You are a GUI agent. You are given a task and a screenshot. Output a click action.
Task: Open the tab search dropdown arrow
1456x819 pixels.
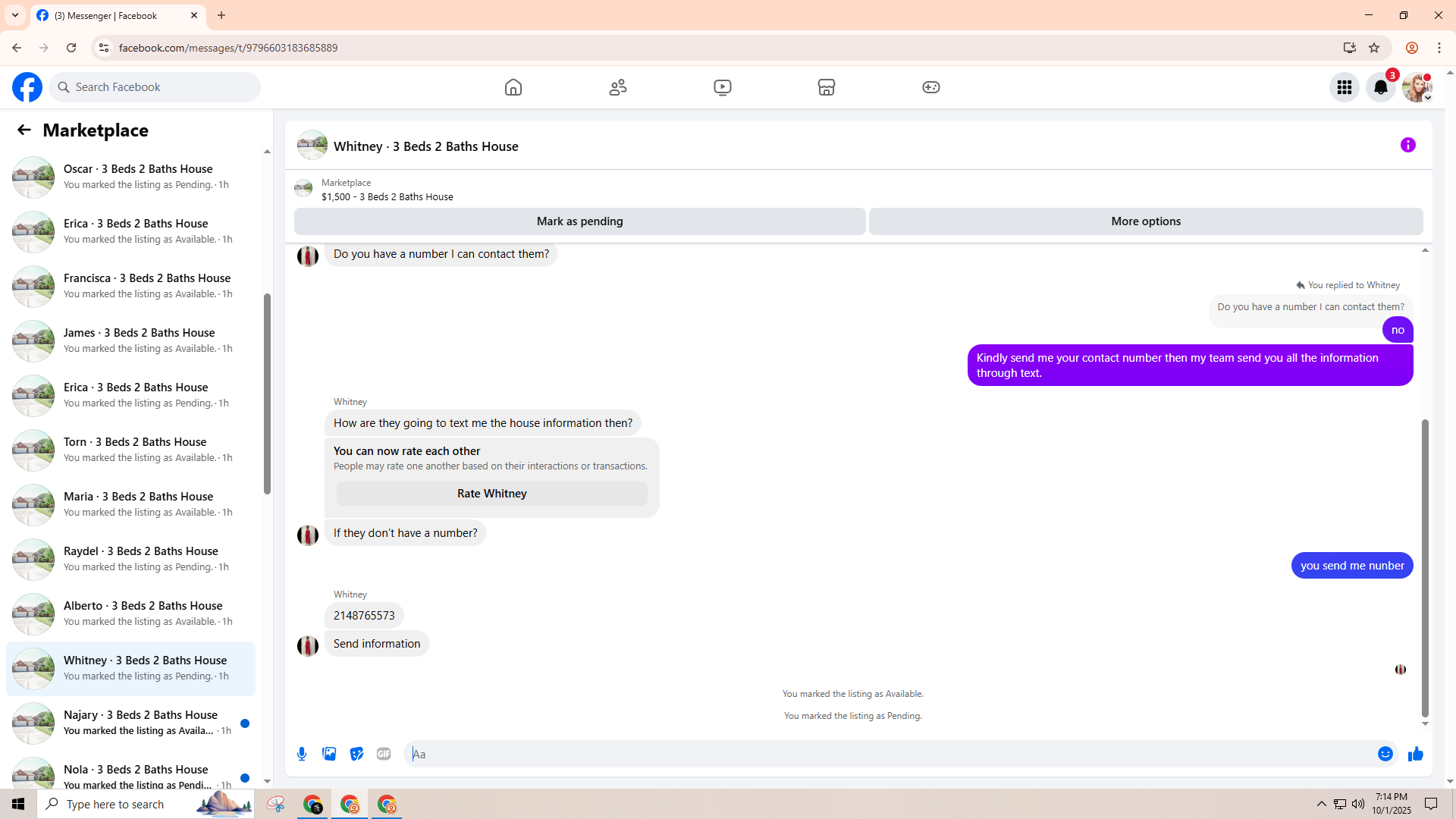tap(15, 15)
